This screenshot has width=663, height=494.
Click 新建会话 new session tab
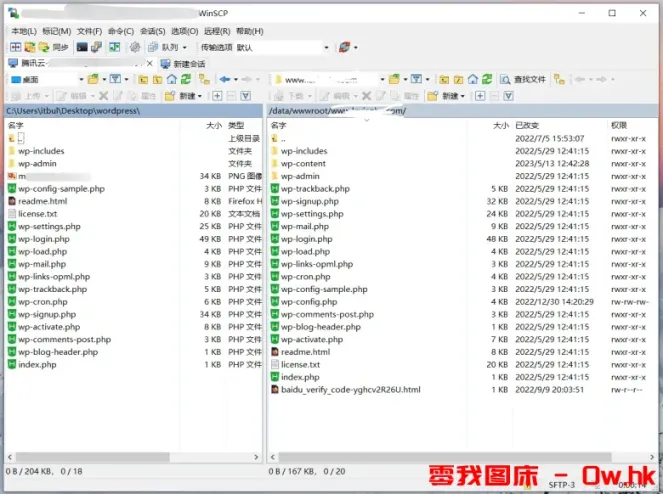click(x=182, y=63)
